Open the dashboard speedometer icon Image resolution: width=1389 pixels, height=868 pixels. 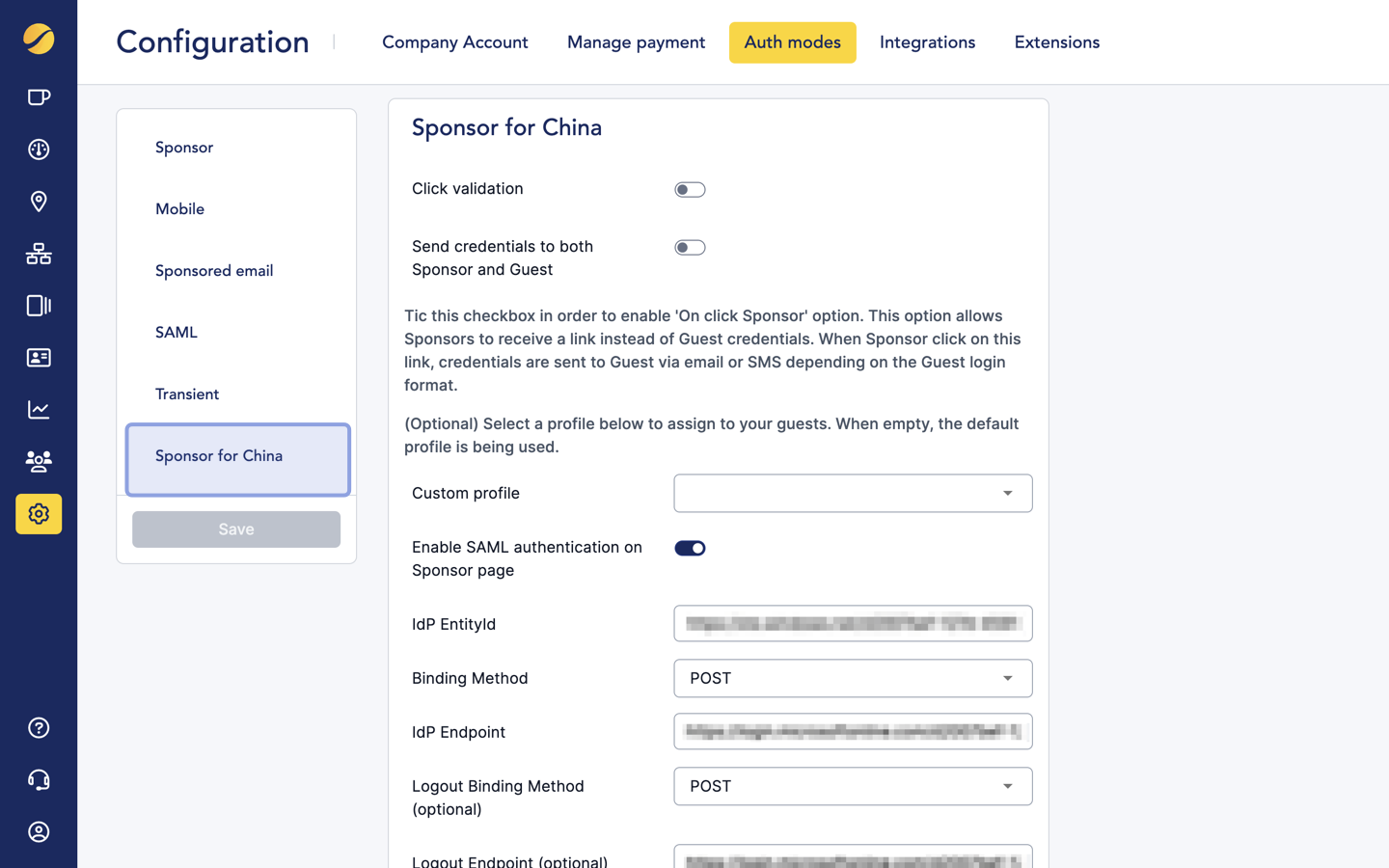pos(39,149)
